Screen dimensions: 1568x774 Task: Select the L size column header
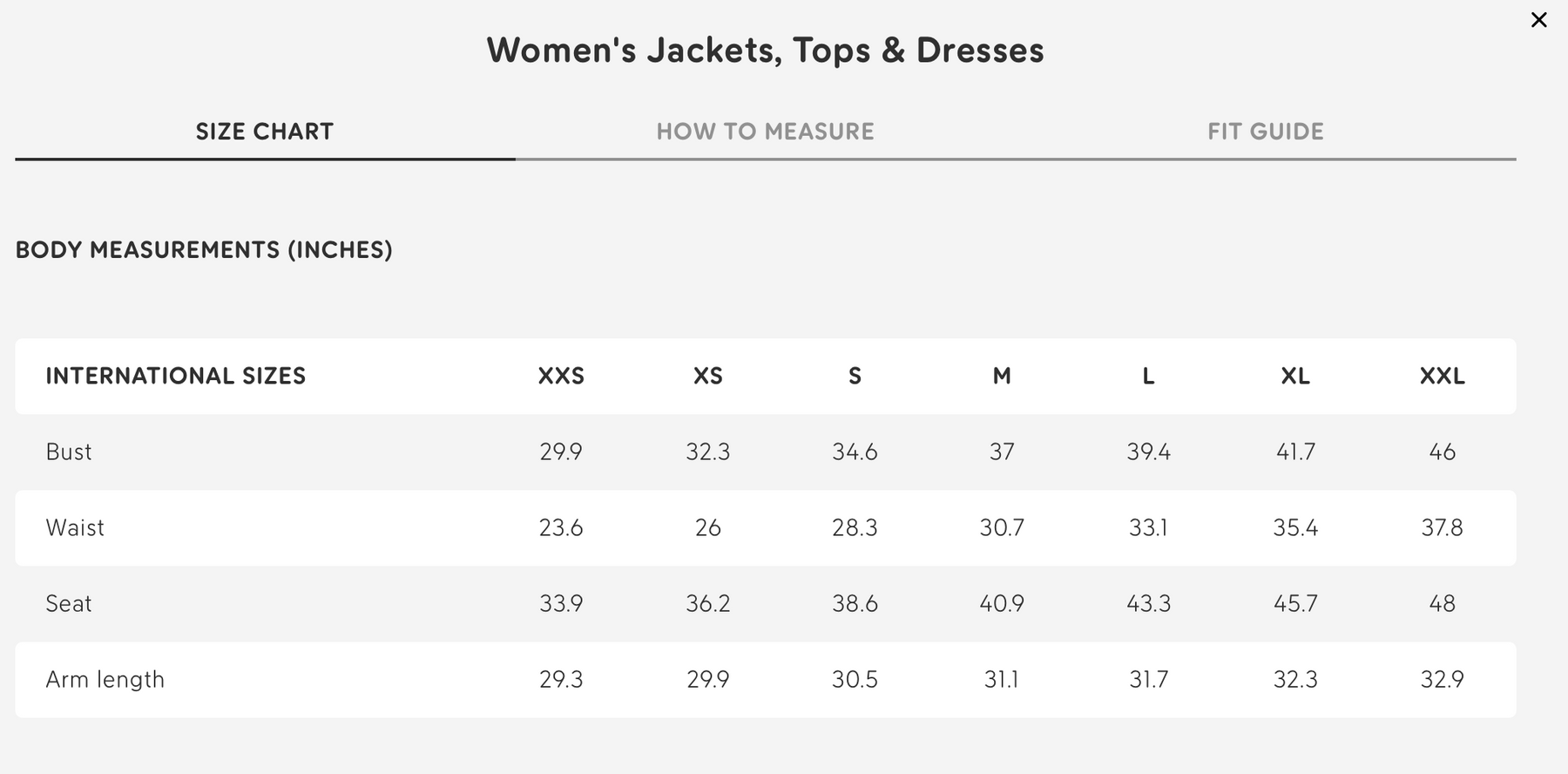[x=1148, y=377]
